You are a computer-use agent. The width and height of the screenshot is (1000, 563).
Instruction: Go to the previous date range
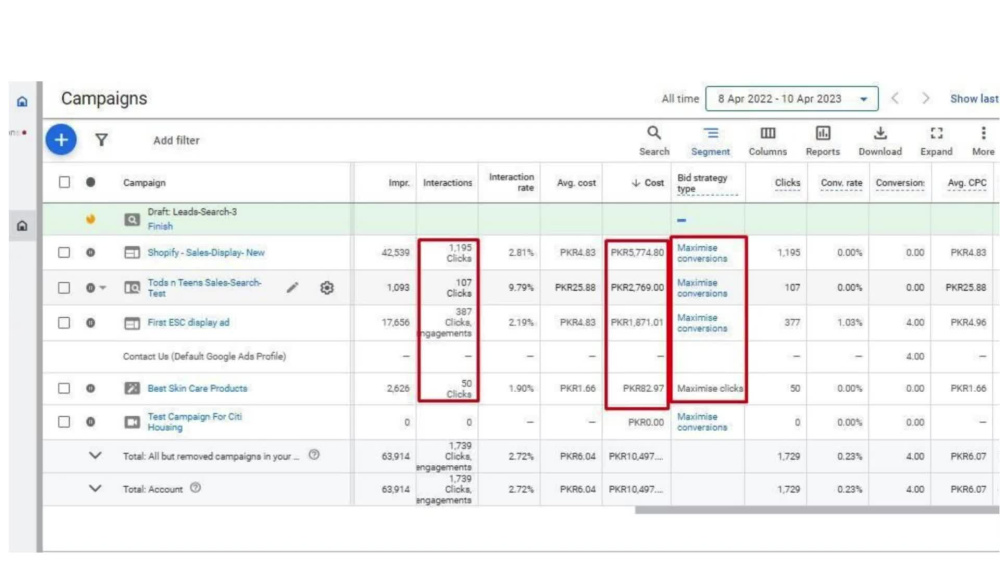(895, 98)
